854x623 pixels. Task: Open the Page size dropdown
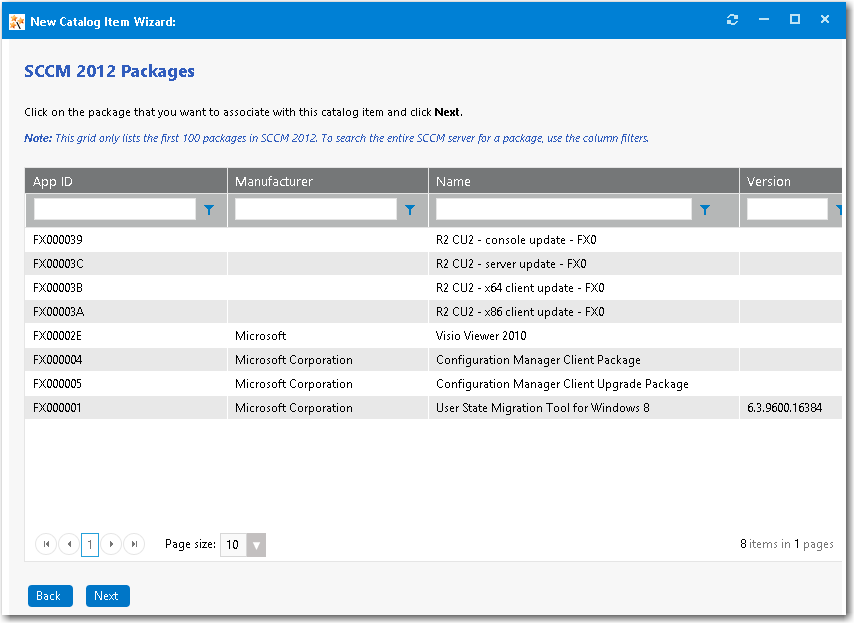tap(256, 544)
